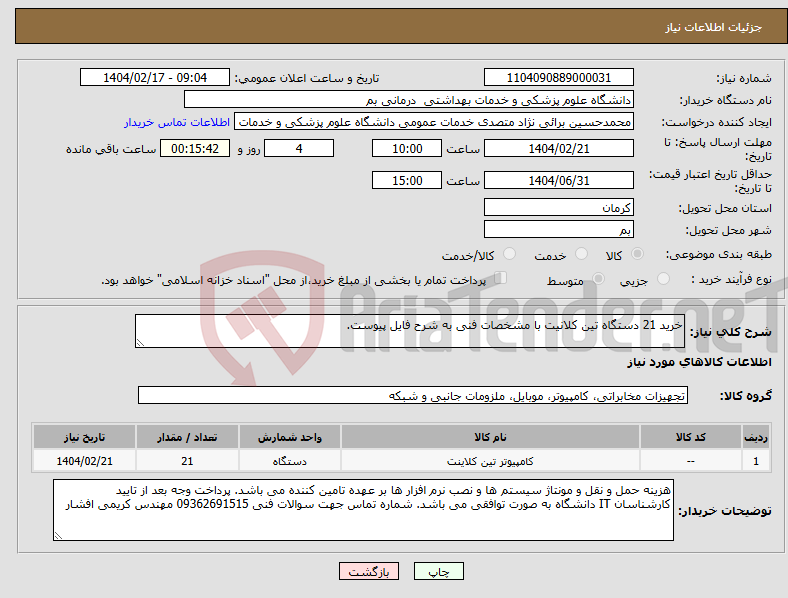The height and width of the screenshot is (598, 788).
Task: Click the row number 1 cell
Action: [756, 461]
